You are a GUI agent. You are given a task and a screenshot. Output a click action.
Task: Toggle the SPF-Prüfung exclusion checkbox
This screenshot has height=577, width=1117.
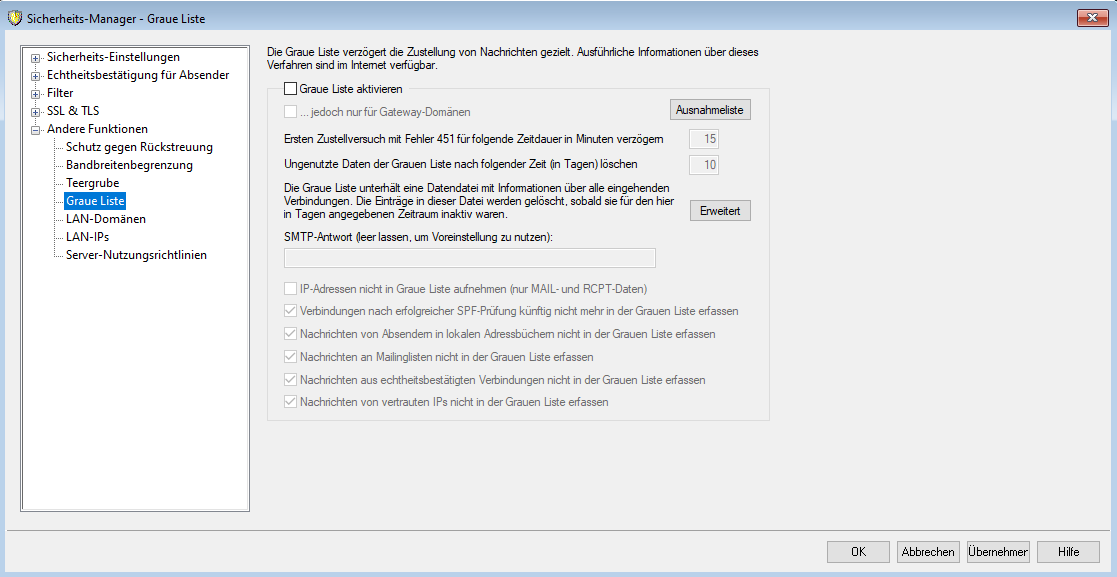coord(291,311)
